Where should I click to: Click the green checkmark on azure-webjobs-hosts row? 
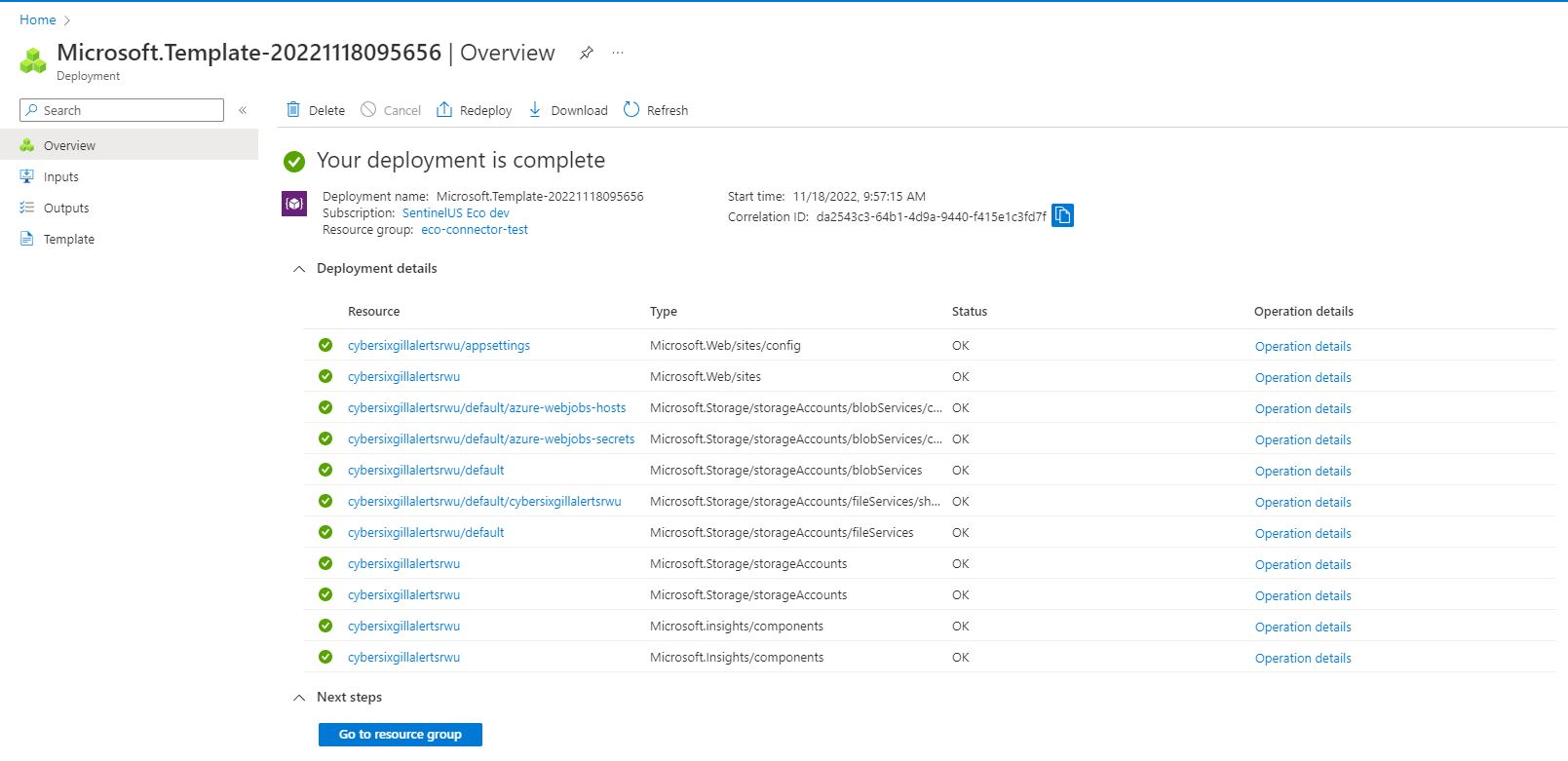point(325,407)
